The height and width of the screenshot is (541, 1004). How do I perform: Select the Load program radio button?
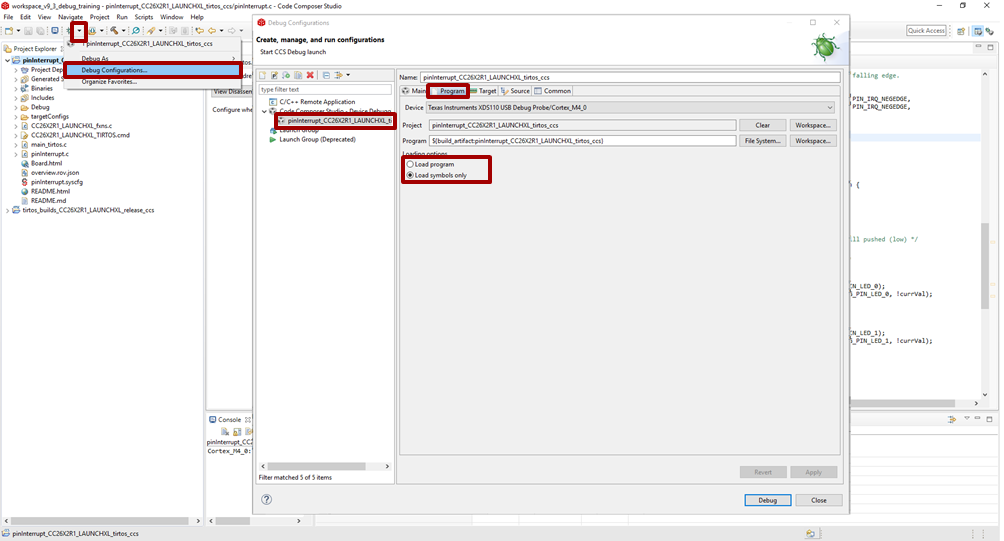point(410,164)
